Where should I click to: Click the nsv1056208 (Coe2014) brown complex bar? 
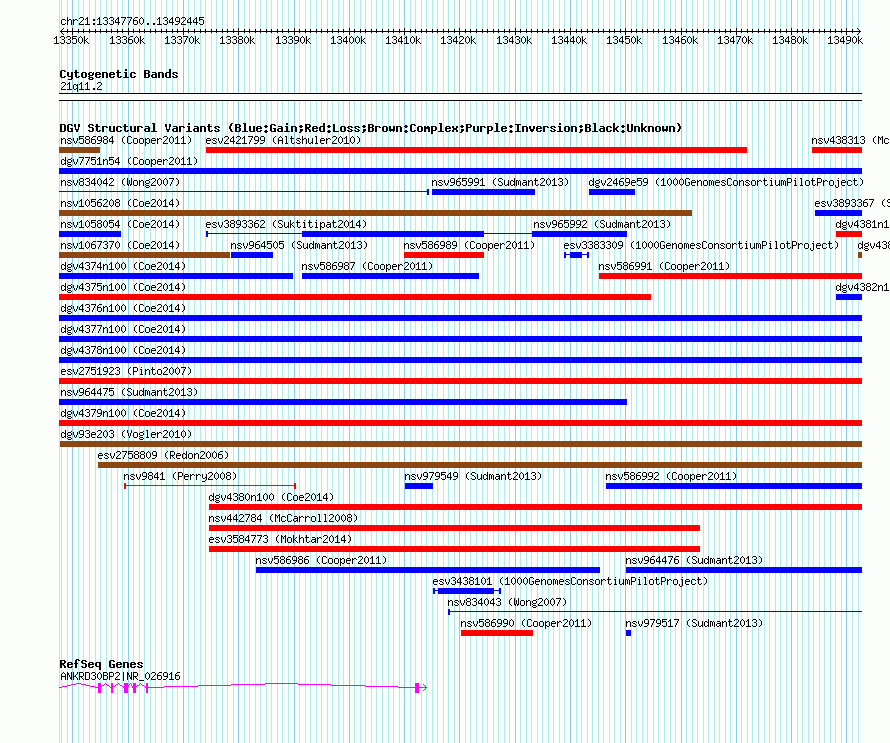(x=375, y=213)
